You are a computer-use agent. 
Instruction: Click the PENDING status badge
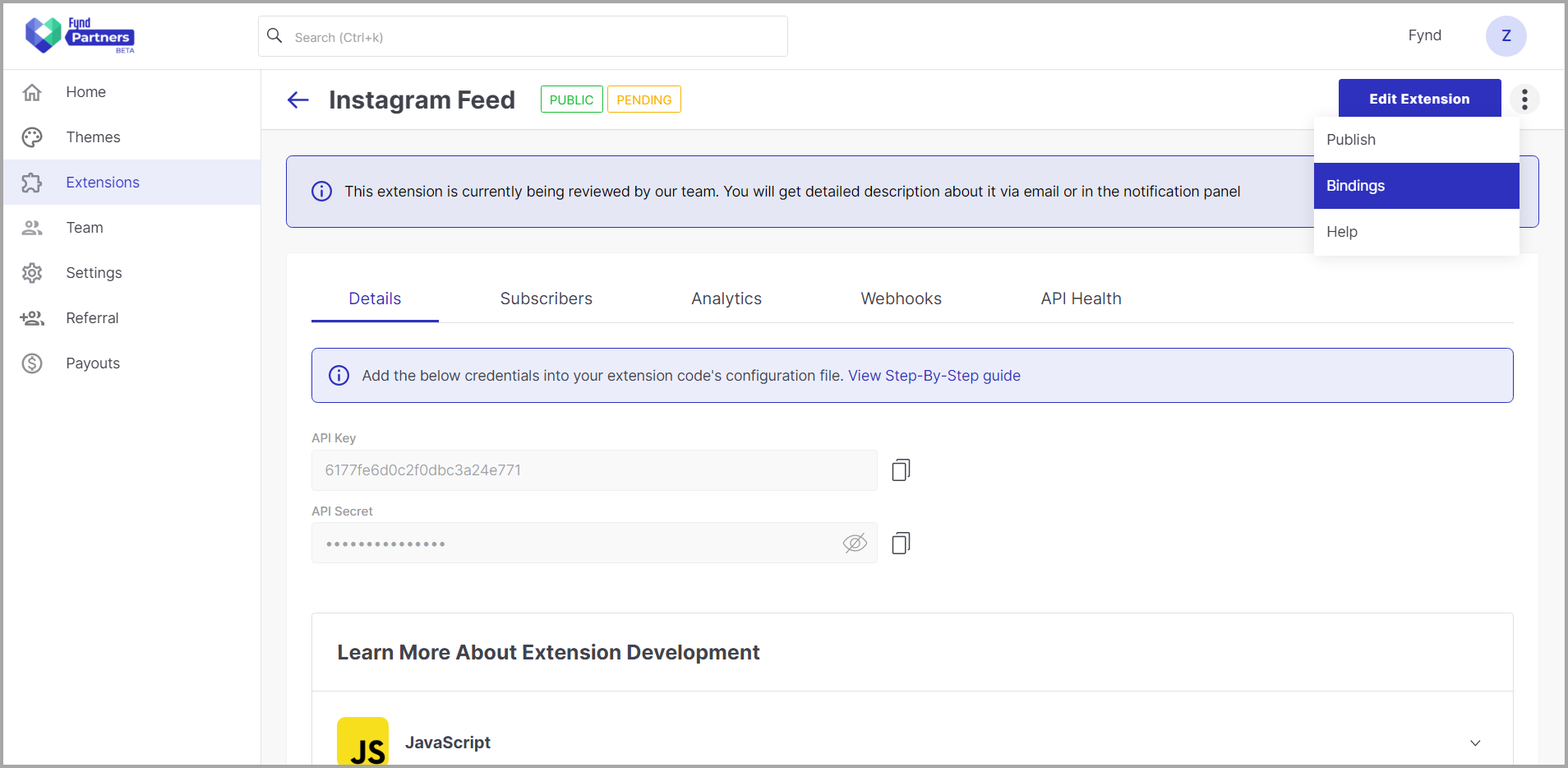644,99
